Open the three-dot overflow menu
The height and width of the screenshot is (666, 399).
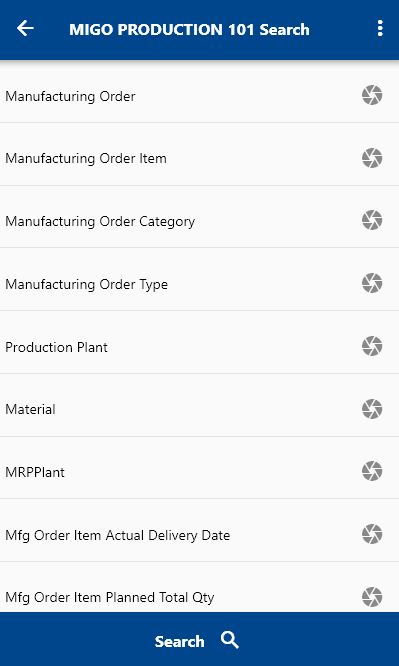(x=380, y=28)
